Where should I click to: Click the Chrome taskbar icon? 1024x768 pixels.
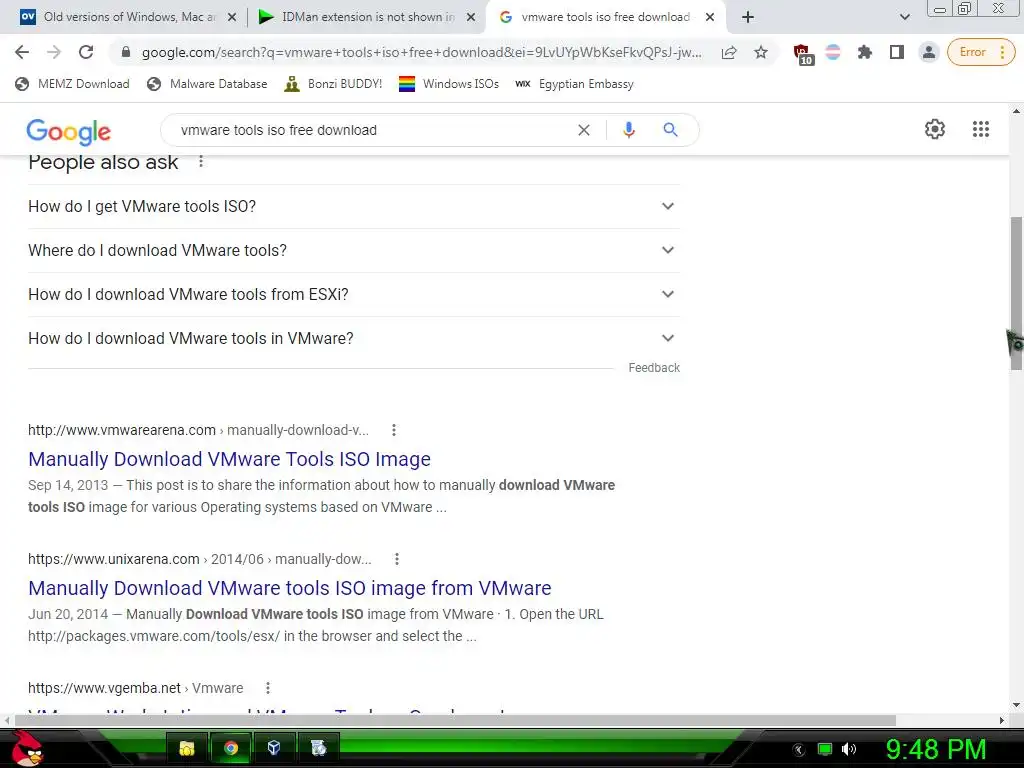(x=231, y=748)
